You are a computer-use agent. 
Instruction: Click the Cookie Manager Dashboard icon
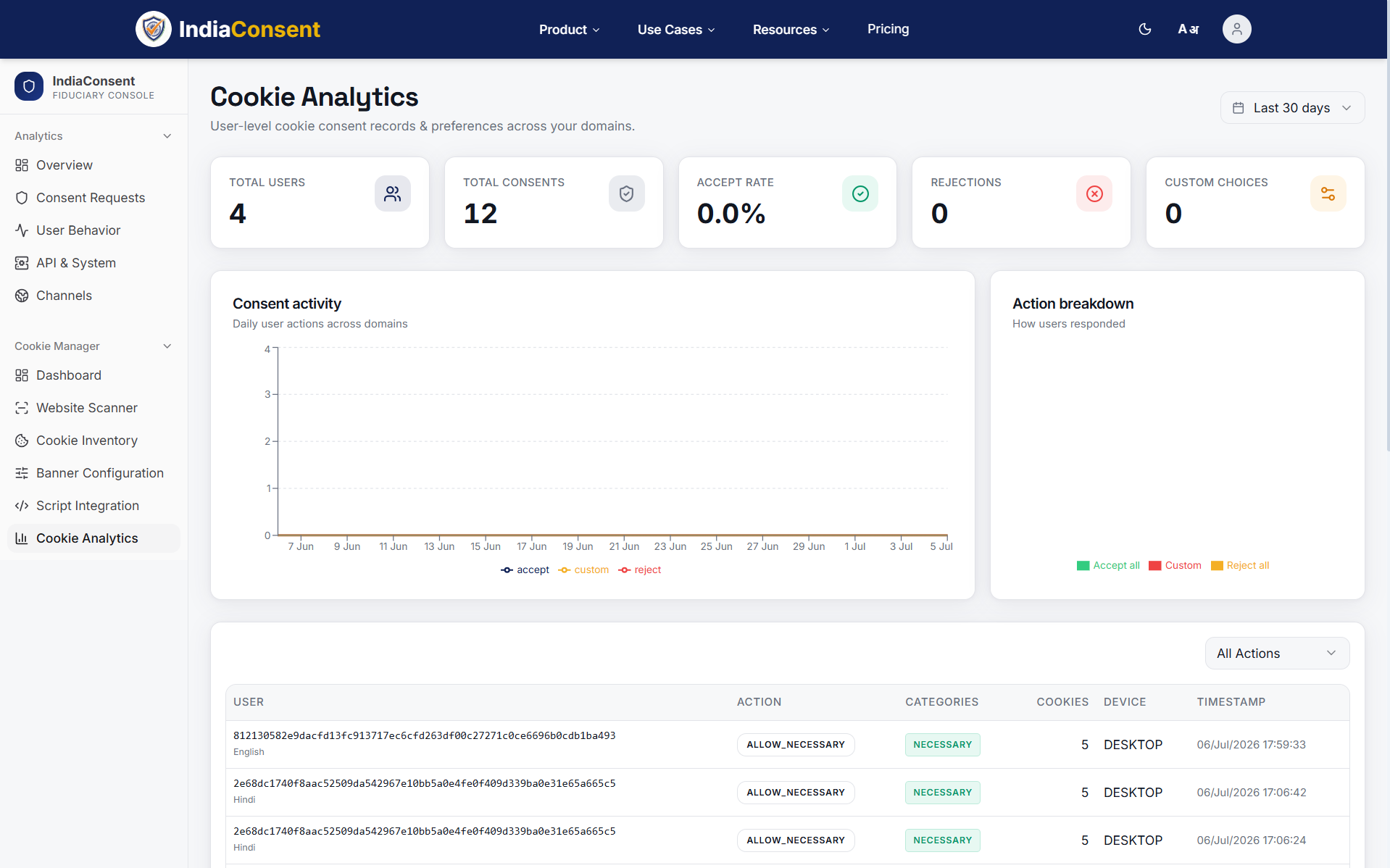(x=22, y=375)
